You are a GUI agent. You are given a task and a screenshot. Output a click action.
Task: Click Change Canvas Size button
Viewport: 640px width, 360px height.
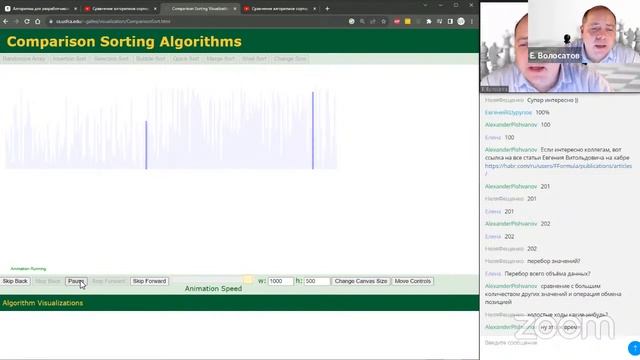click(361, 281)
